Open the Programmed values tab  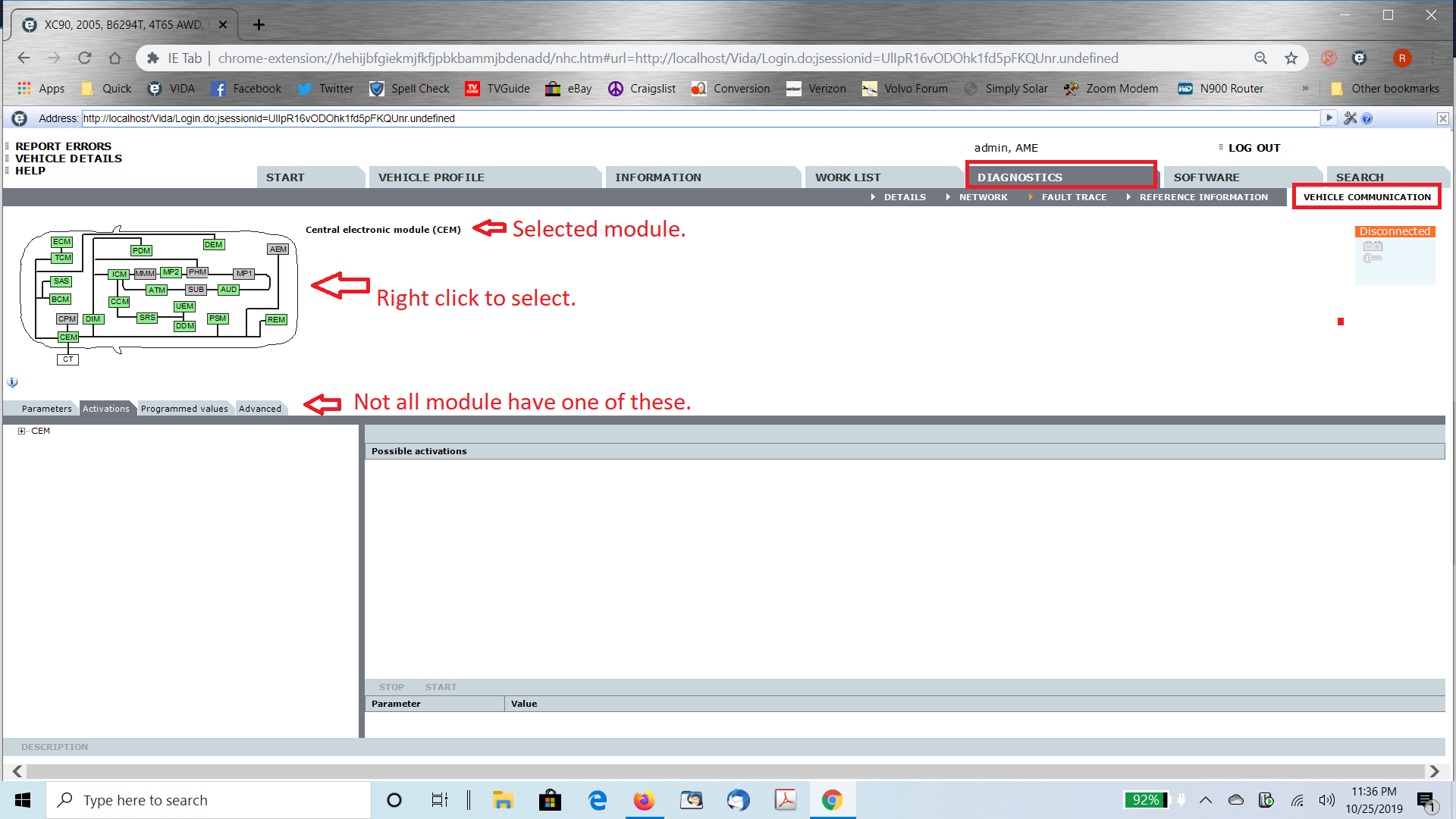(184, 409)
